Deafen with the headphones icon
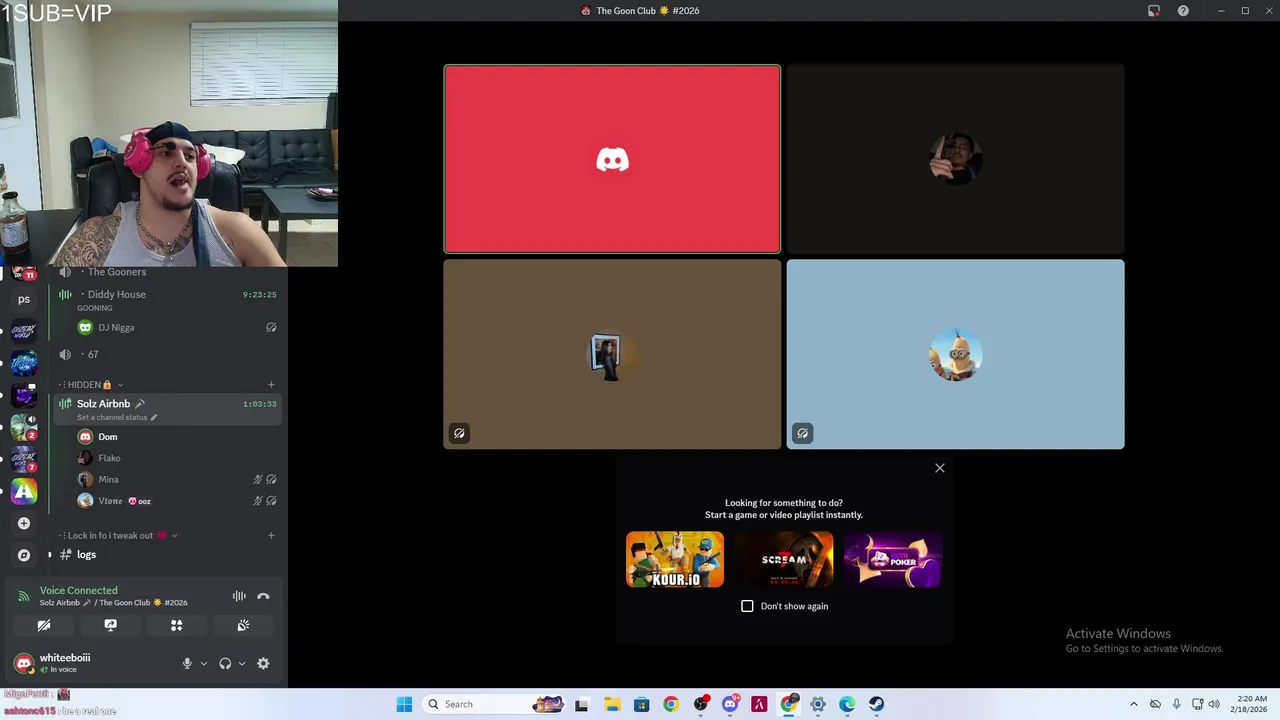The image size is (1280, 720). pos(225,663)
